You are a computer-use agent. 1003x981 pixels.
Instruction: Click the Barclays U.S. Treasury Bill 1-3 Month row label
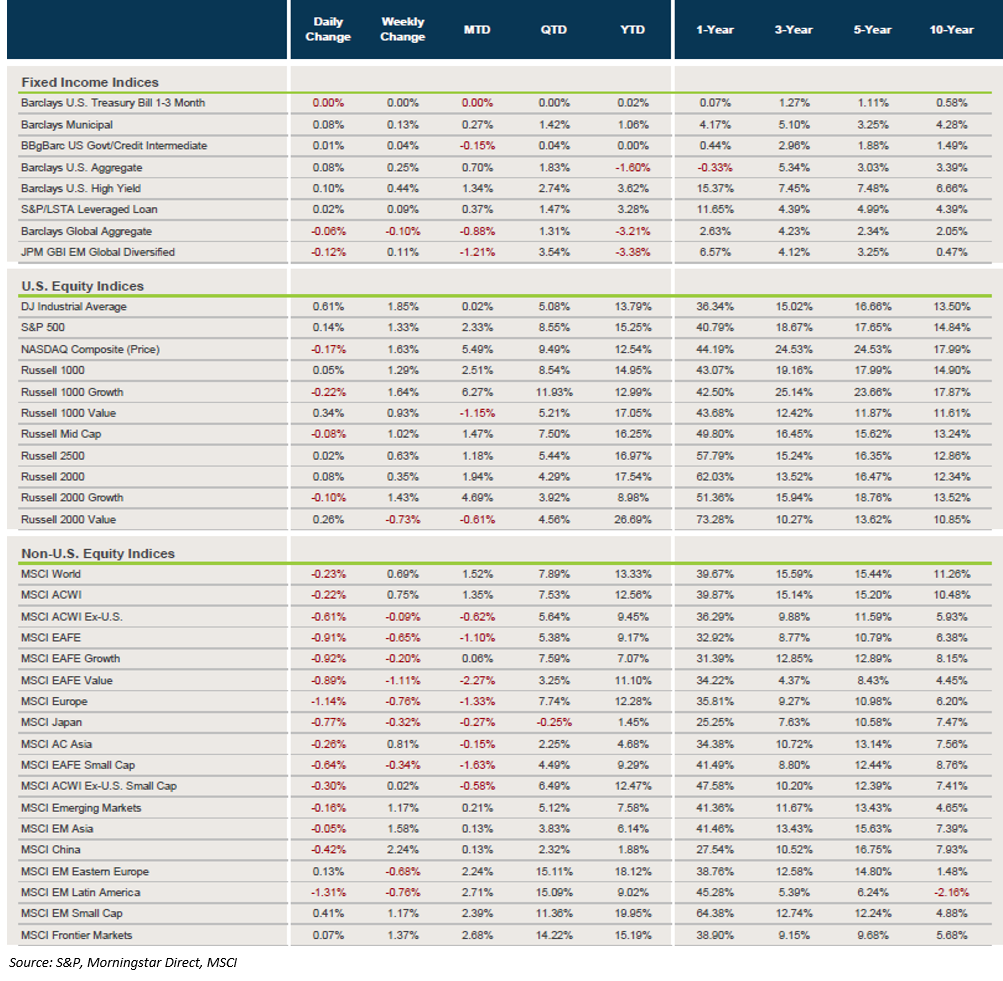pyautogui.click(x=113, y=103)
